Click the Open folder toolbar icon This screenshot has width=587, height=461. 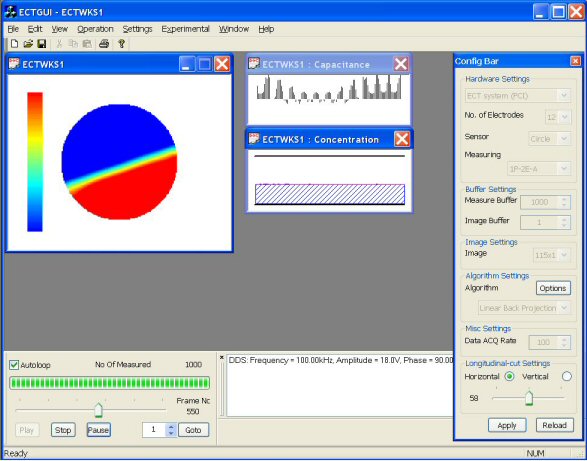click(x=28, y=44)
